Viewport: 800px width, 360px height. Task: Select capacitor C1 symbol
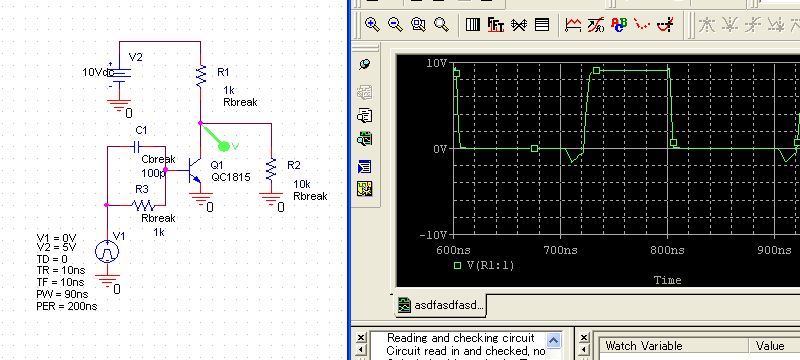pyautogui.click(x=137, y=147)
